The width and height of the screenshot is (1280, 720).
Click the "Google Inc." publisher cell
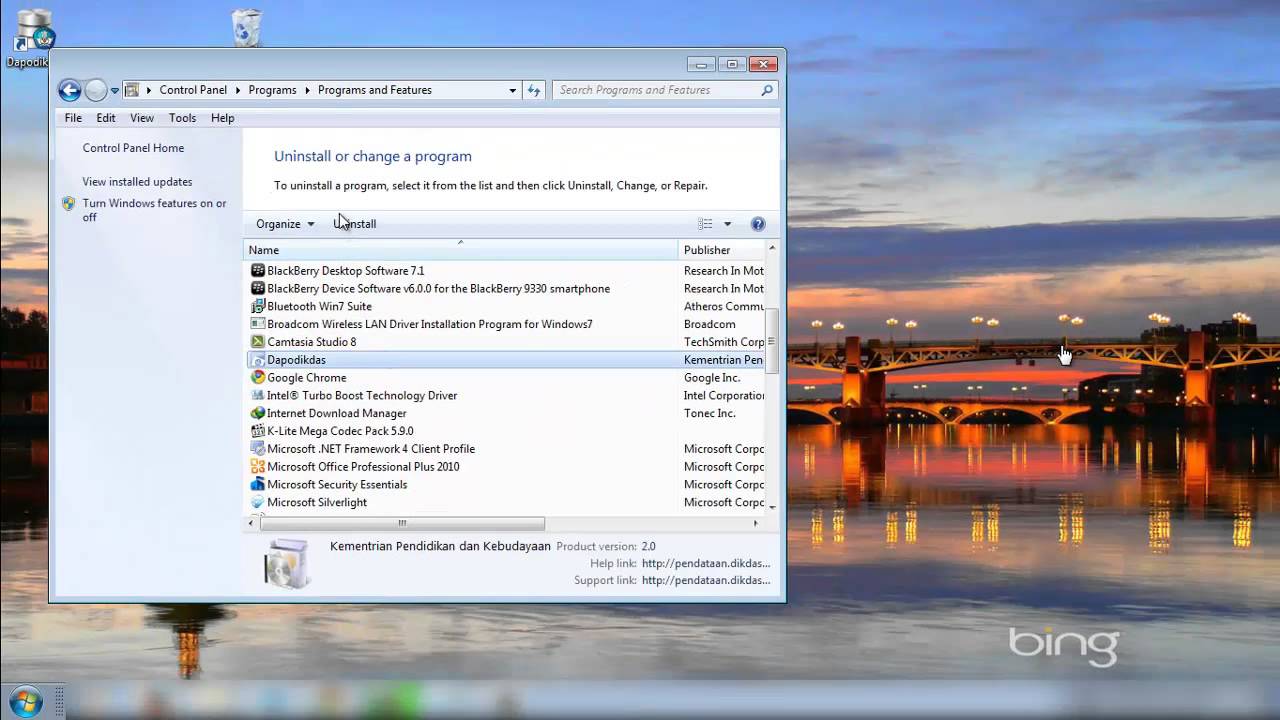click(712, 378)
